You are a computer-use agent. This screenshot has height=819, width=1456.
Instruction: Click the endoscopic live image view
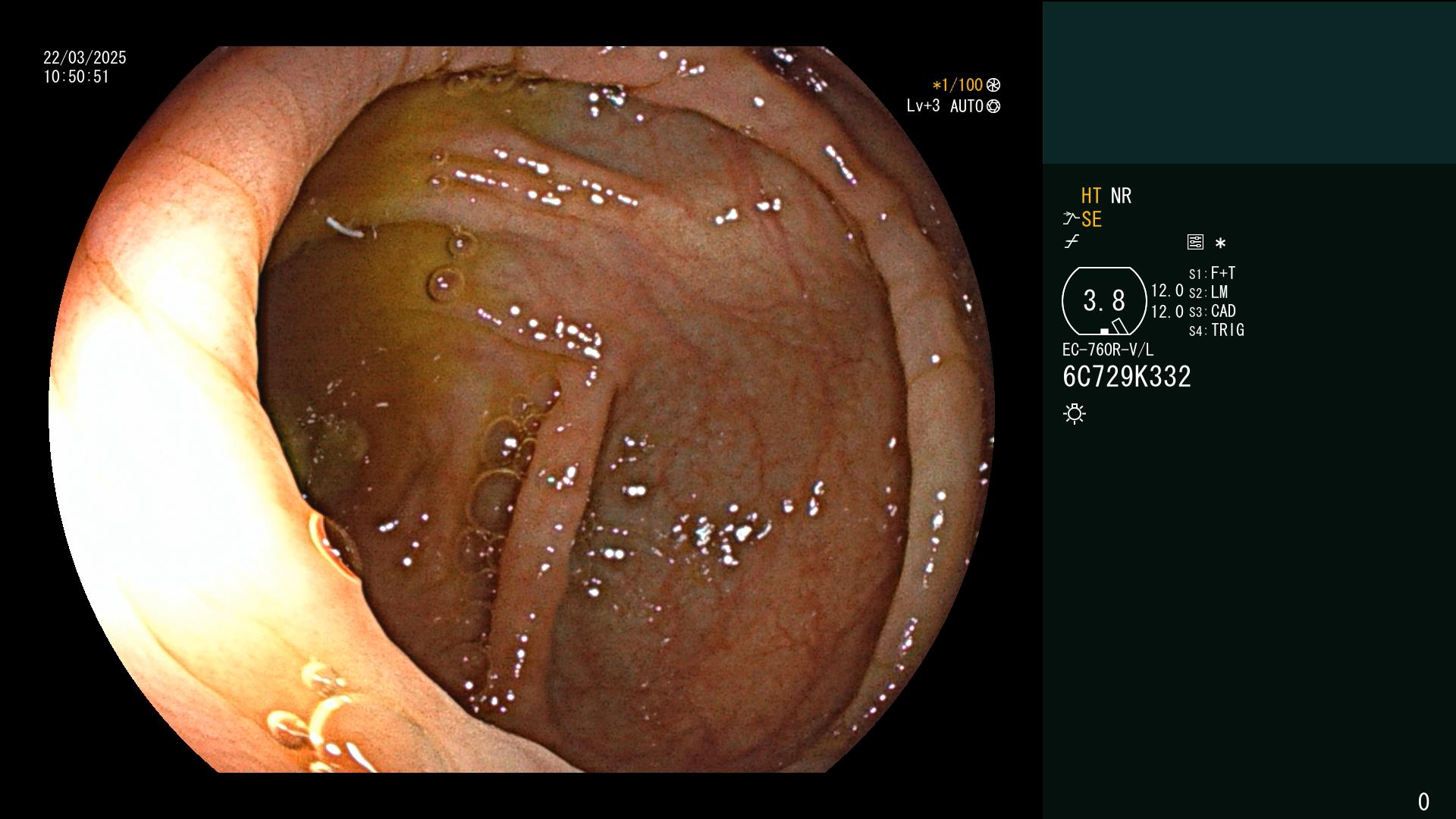coord(522,409)
